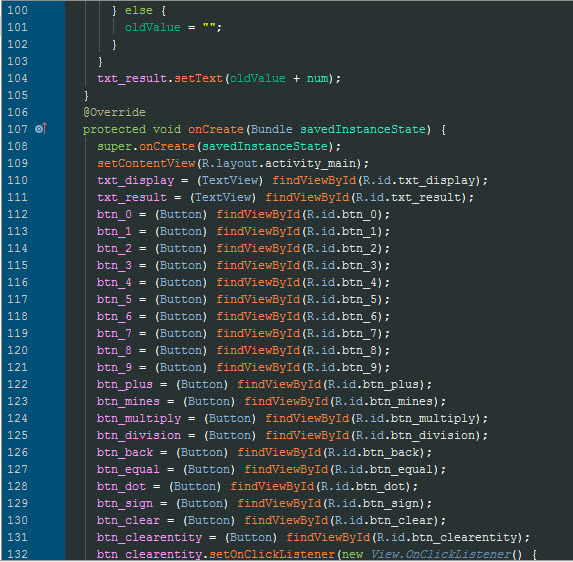
Task: Place cursor on onCreate method name declaration
Action: [x=216, y=129]
